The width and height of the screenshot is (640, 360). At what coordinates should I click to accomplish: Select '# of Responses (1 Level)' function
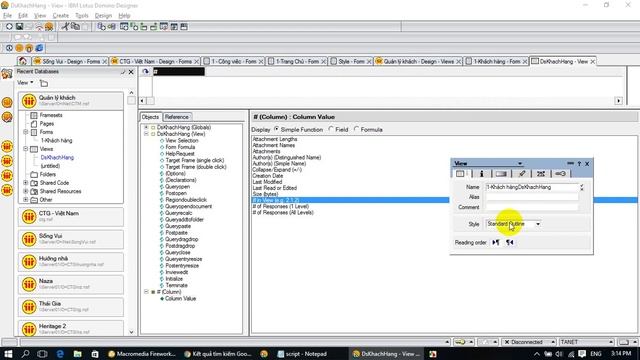pos(280,207)
